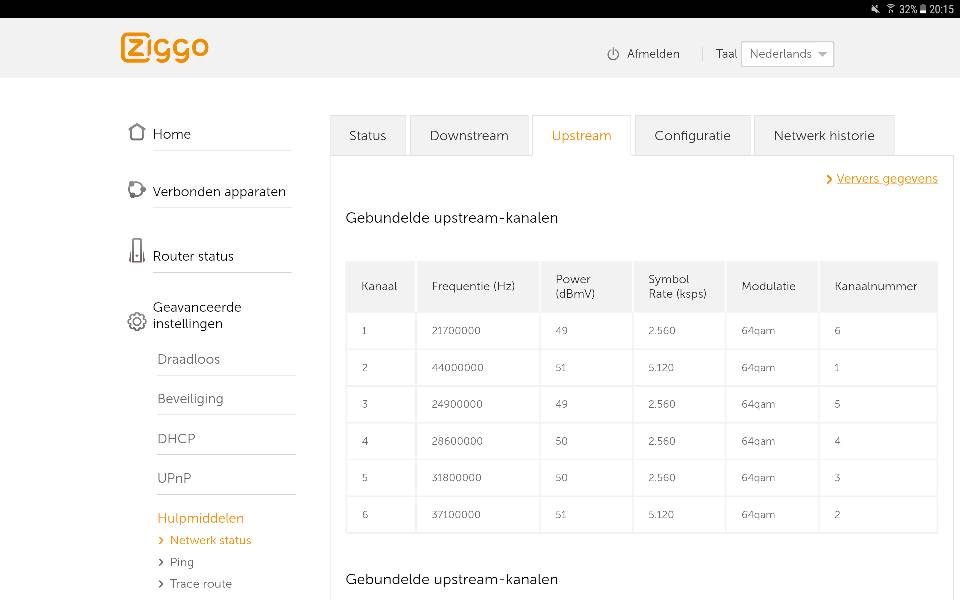This screenshot has height=600, width=960.
Task: Expand the Netwerk status submenu chevron
Action: (161, 540)
